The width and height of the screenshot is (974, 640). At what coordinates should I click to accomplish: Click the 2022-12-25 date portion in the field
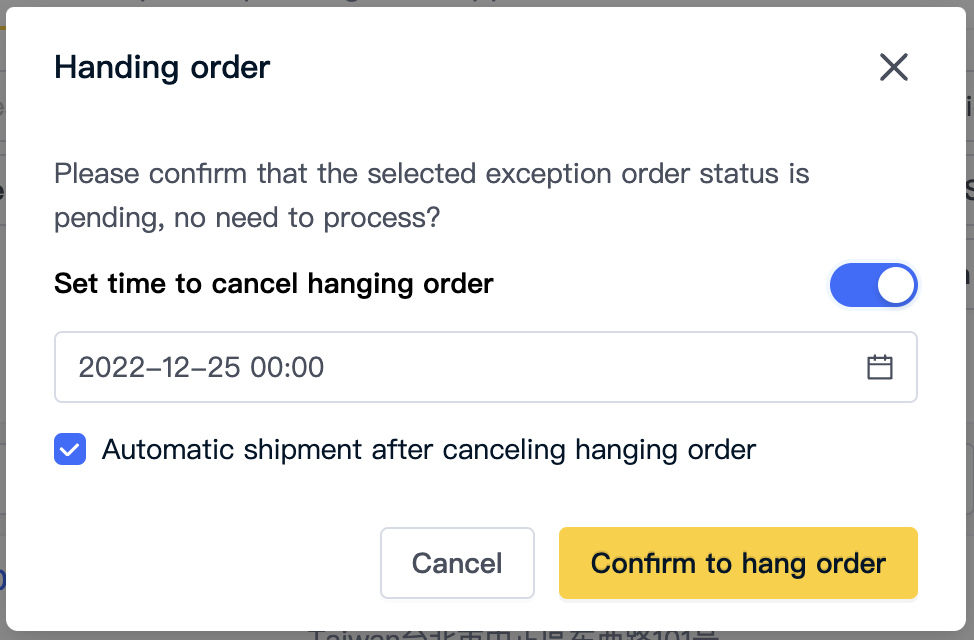159,367
